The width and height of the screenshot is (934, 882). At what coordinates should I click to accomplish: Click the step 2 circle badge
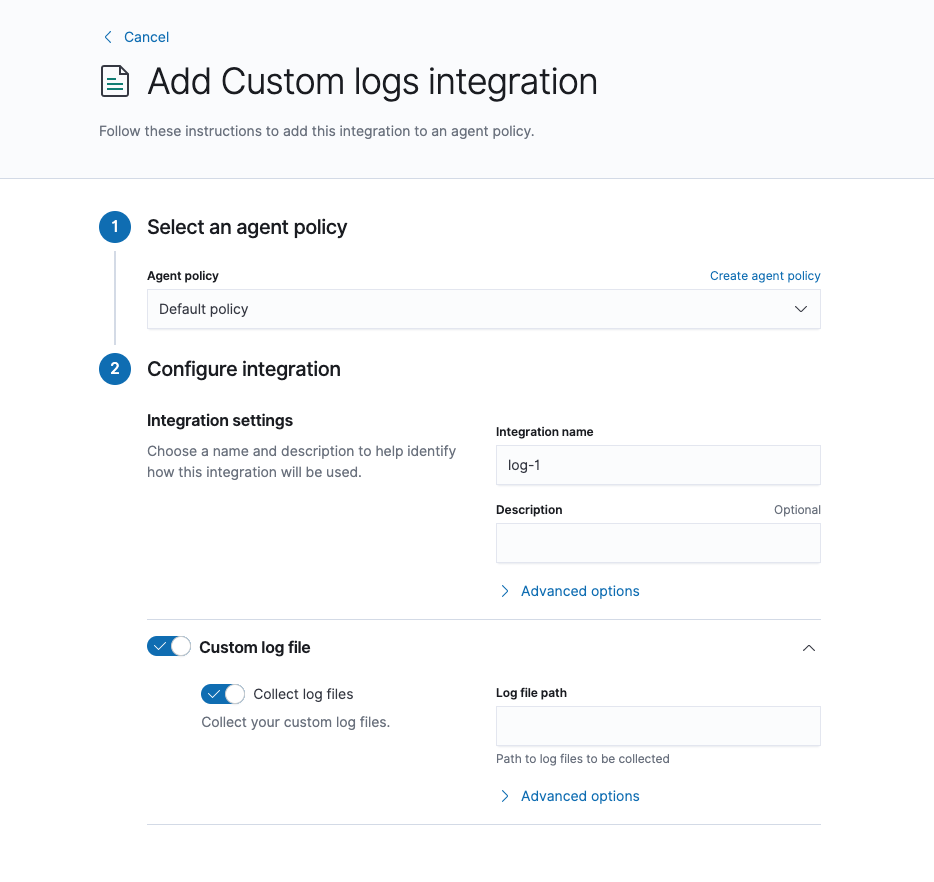pyautogui.click(x=115, y=369)
